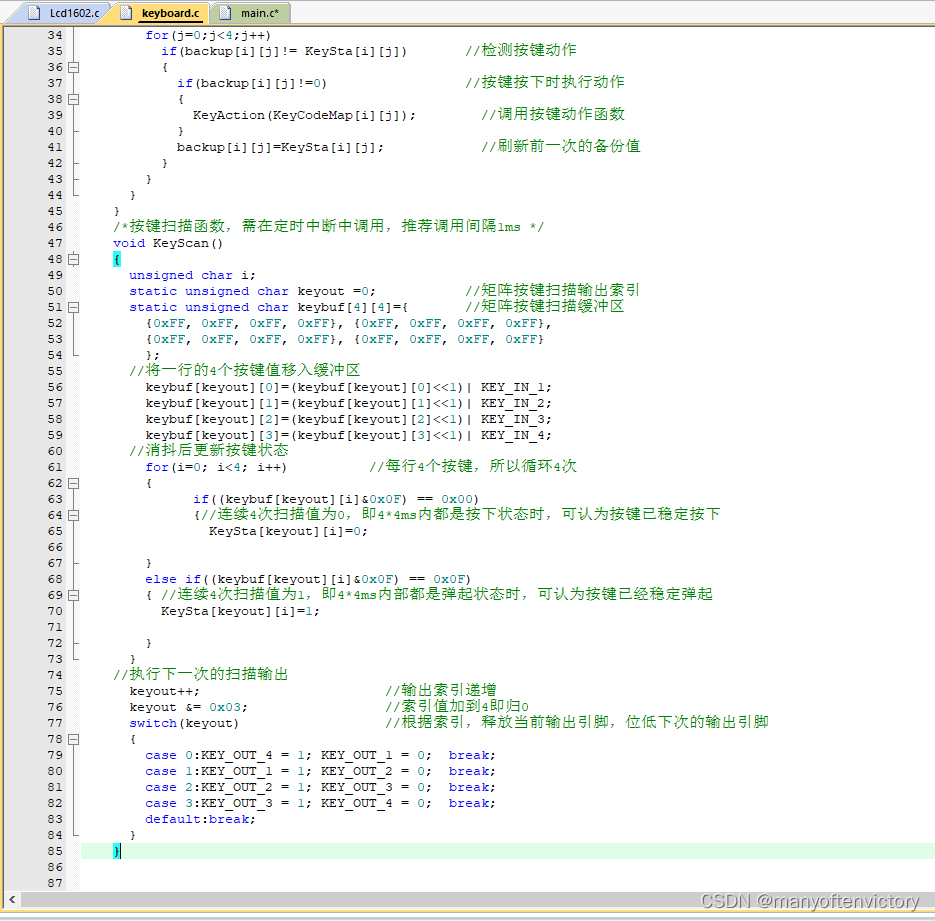Click the line ending with 'KEY_IN_1;'
935x921 pixels.
(x=348, y=387)
